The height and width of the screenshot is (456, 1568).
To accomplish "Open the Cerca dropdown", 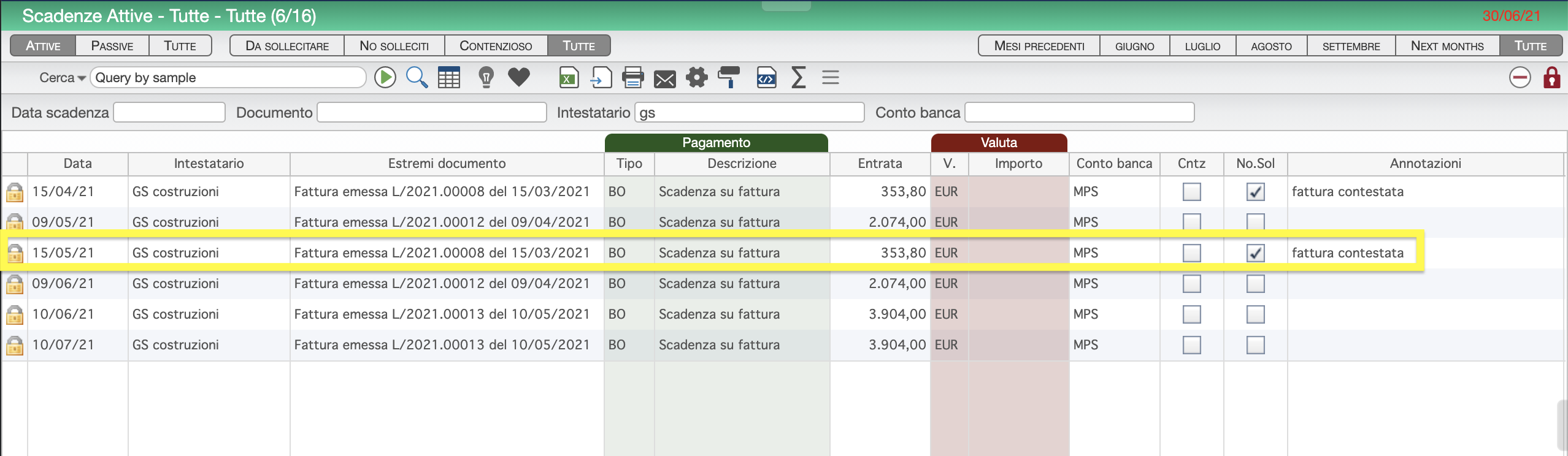I will click(x=62, y=78).
